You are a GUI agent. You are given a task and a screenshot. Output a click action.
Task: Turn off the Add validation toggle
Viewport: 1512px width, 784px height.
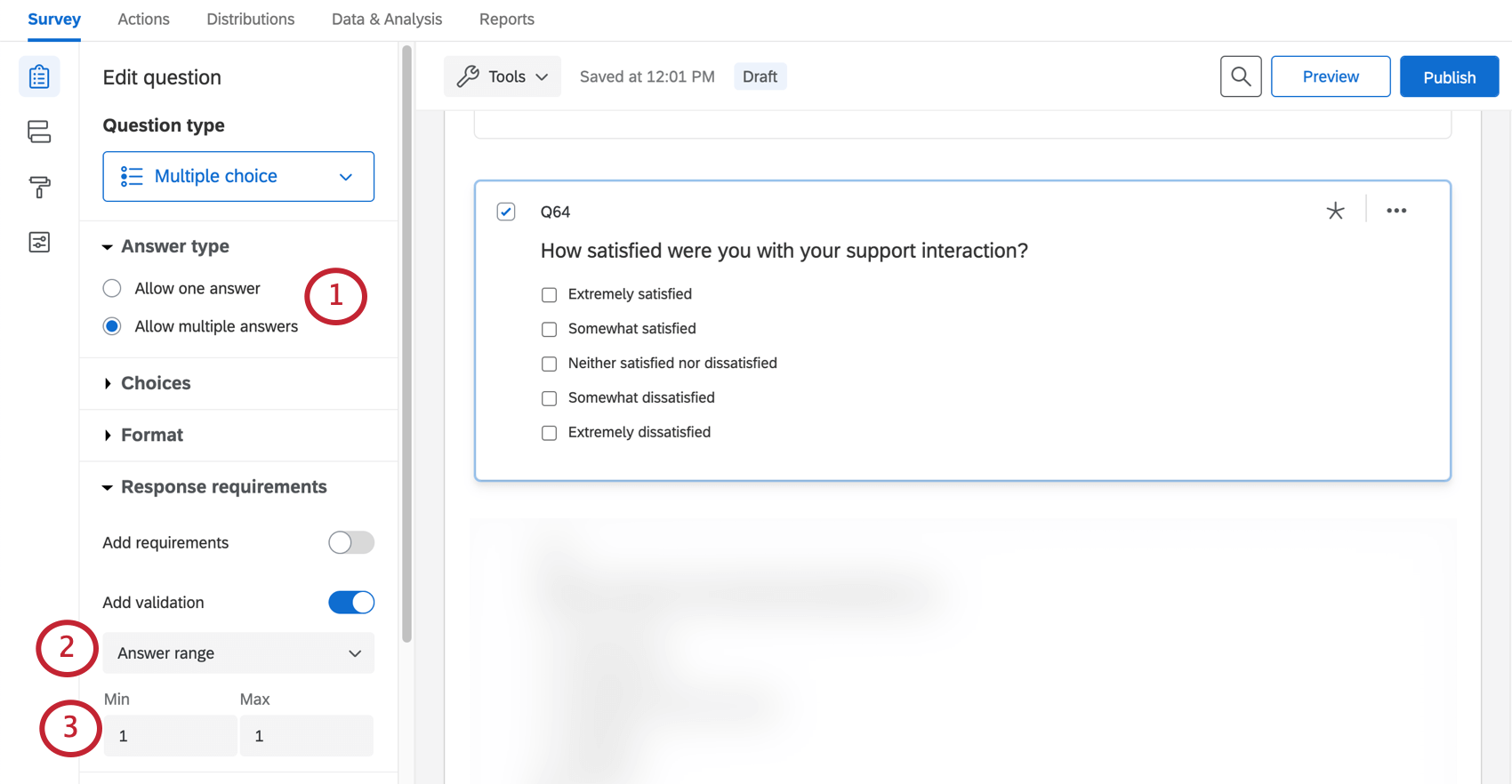[x=351, y=603]
